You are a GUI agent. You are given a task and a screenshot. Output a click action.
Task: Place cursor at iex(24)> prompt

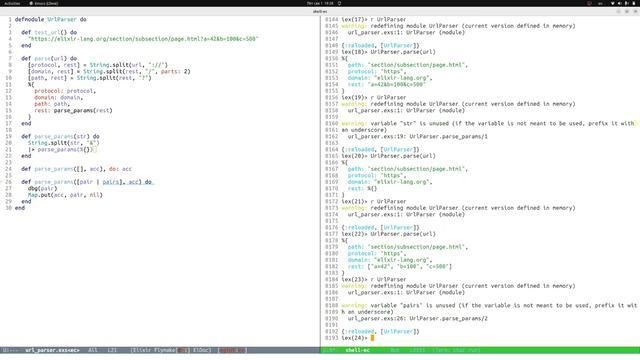pos(372,338)
